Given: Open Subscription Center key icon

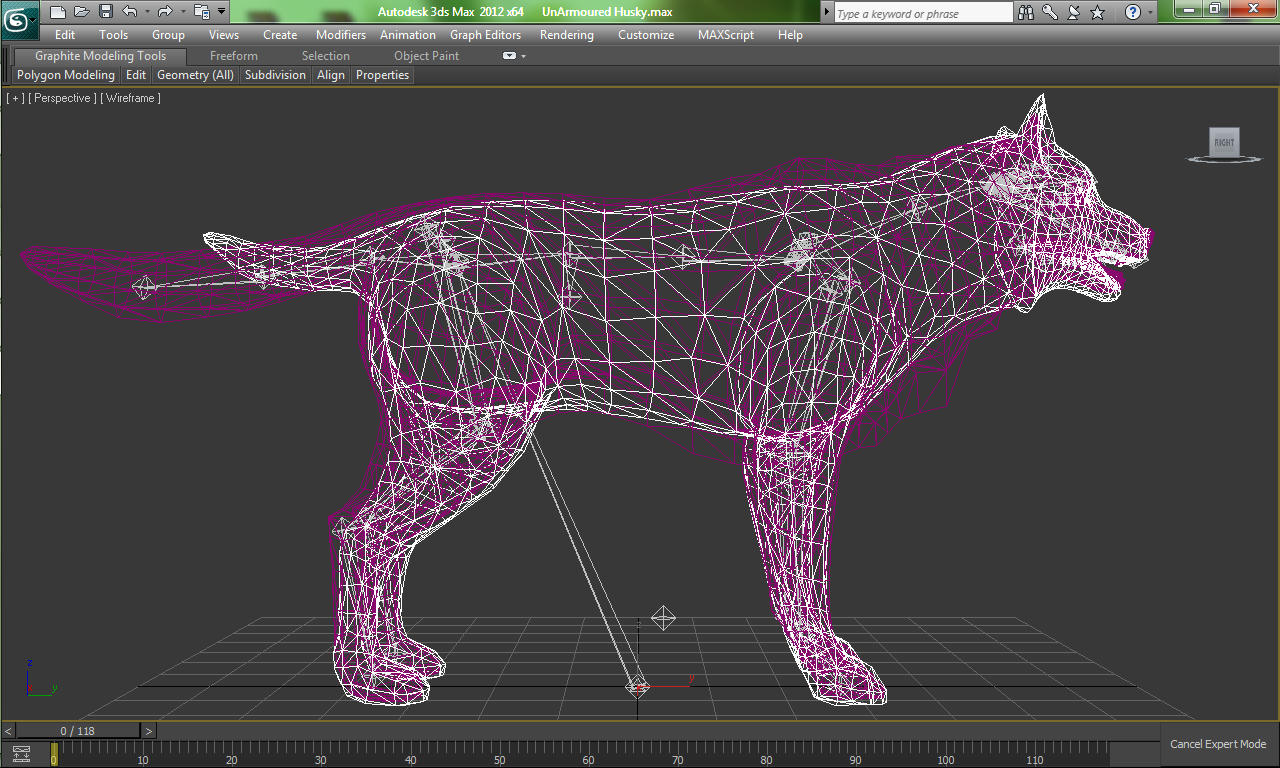Looking at the screenshot, I should coord(1050,12).
